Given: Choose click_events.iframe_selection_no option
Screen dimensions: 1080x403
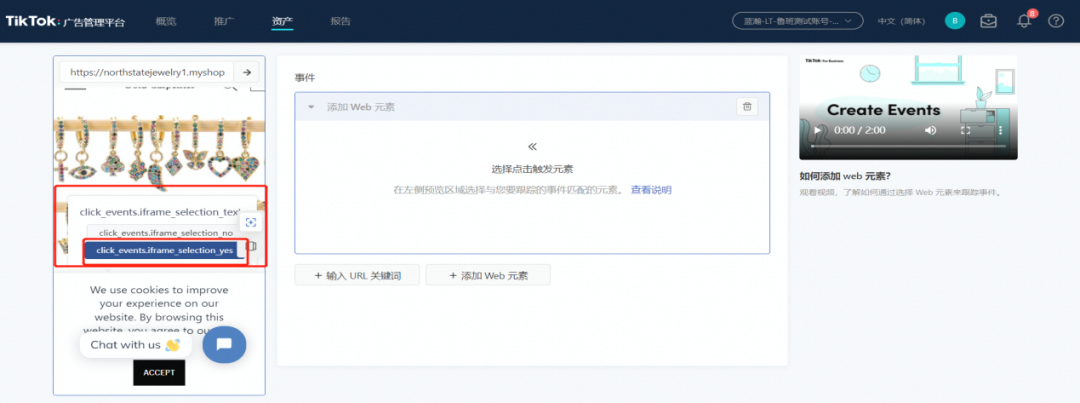Looking at the screenshot, I should 165,233.
